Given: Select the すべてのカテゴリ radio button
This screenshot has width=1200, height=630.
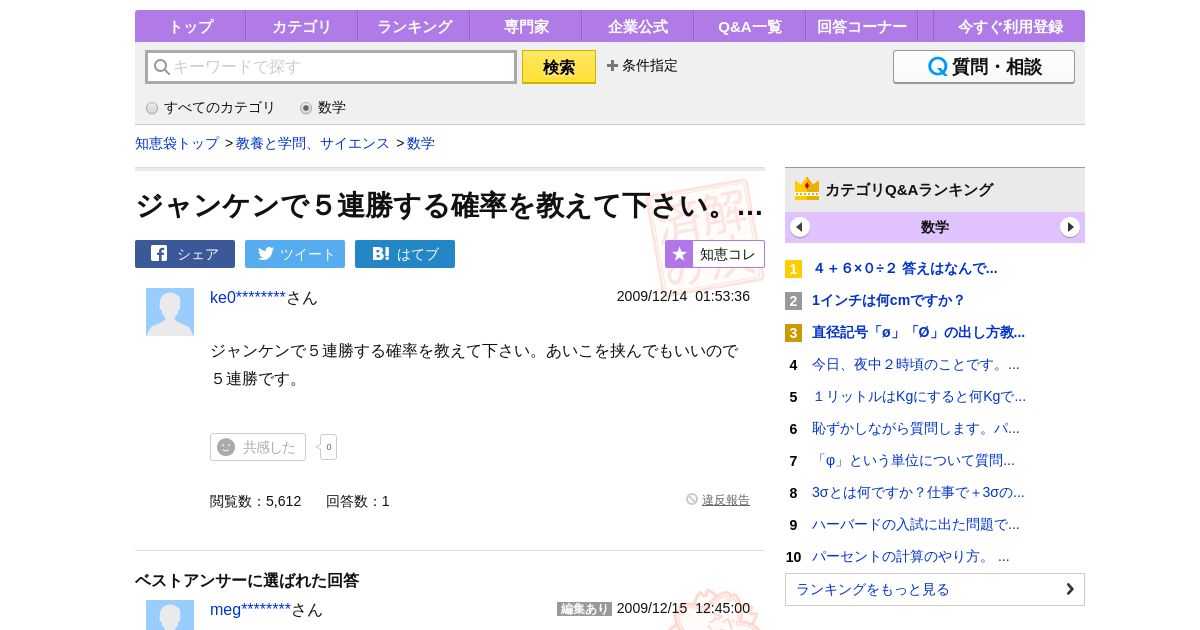Looking at the screenshot, I should pos(152,108).
